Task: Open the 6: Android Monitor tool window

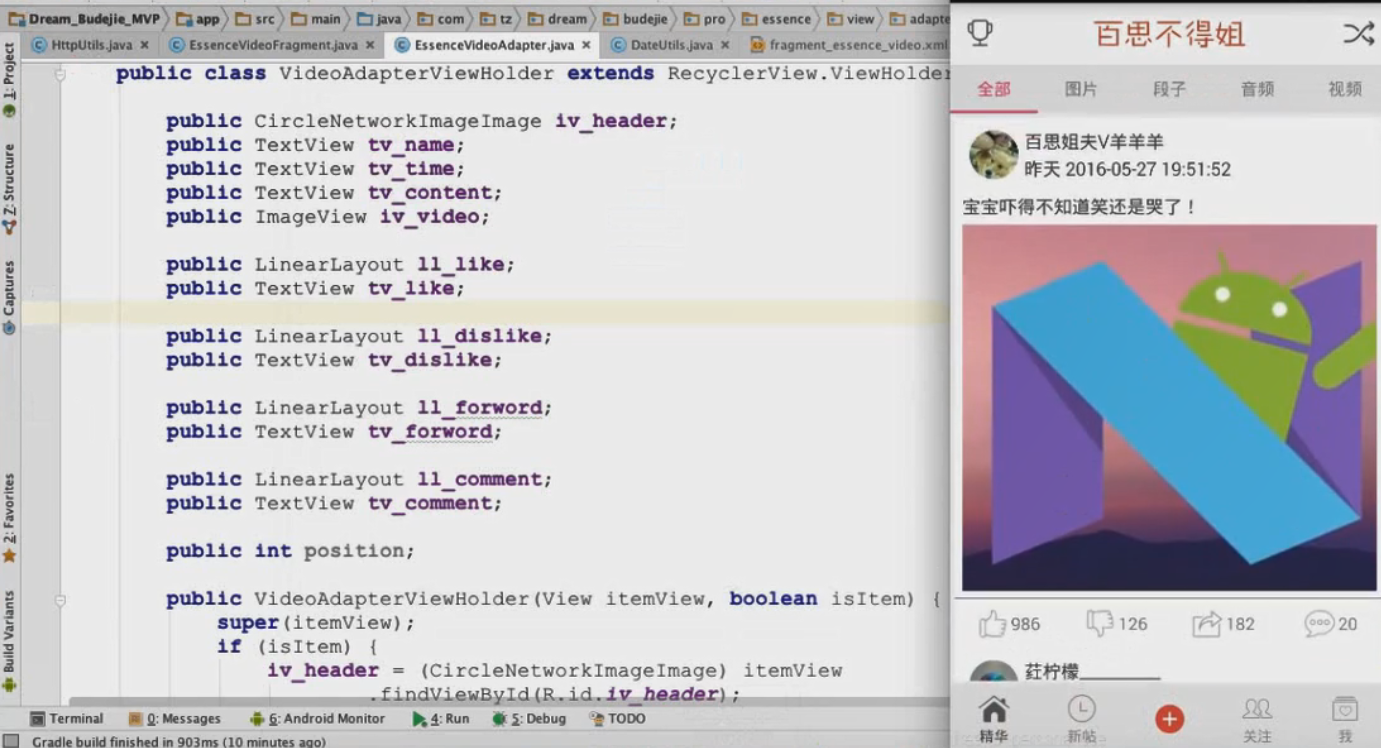Action: click(x=317, y=718)
